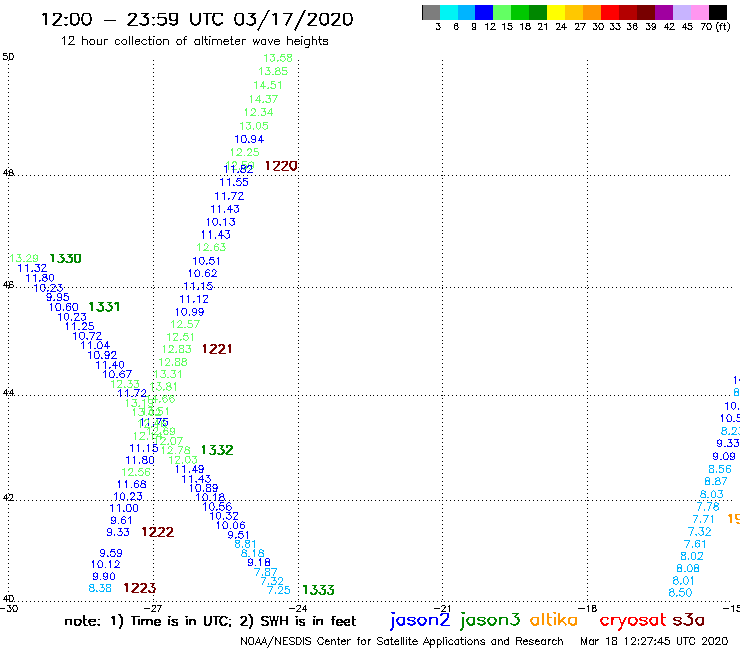The width and height of the screenshot is (740, 650).
Task: Select the value 12.83 beside 1221
Action: click(x=177, y=349)
